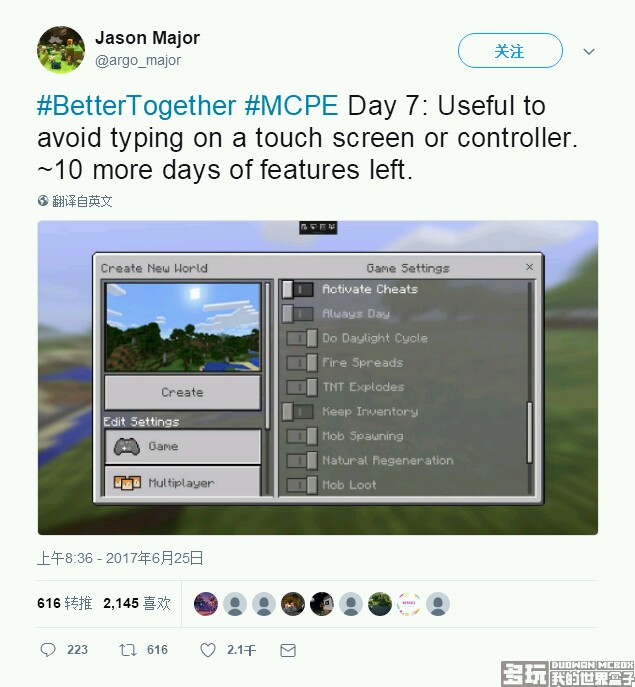
Task: Click the world preview thumbnail
Action: (x=183, y=327)
